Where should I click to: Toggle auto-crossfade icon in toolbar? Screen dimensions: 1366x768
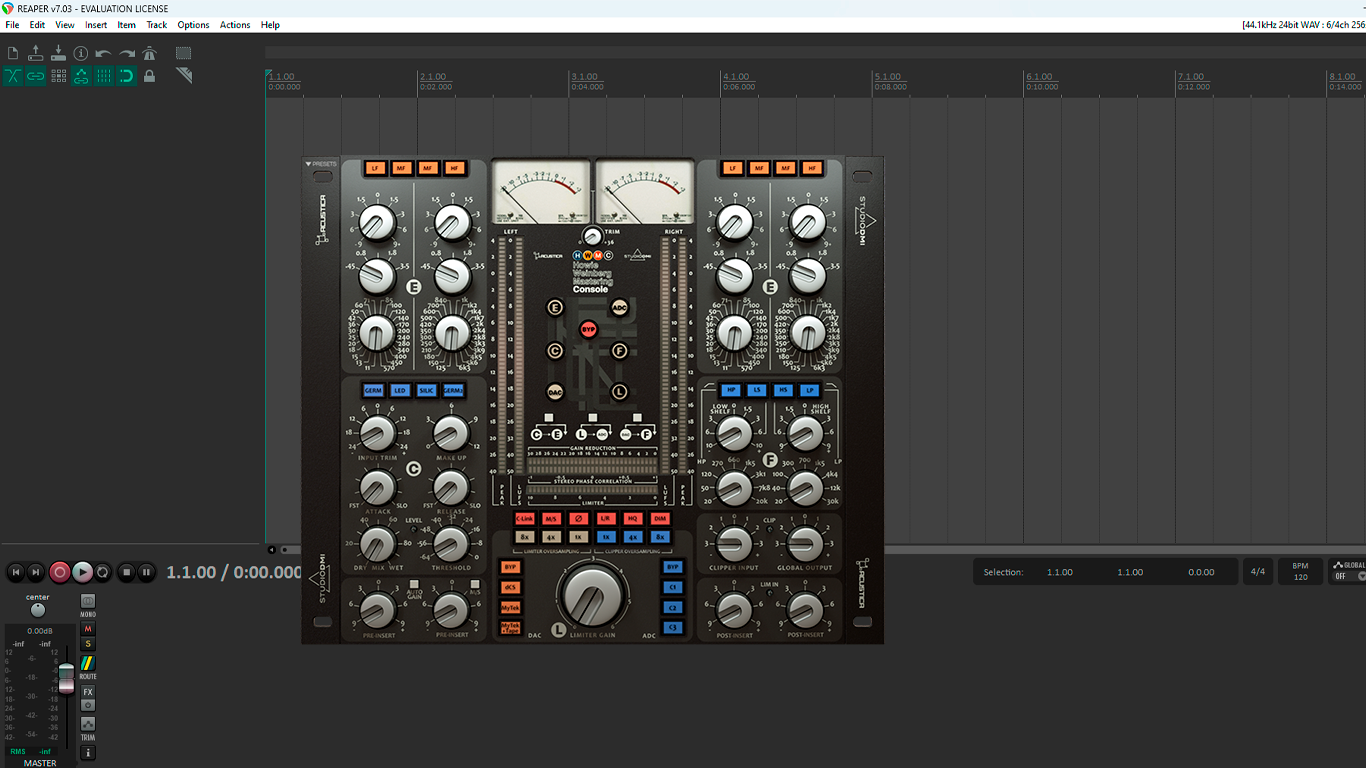click(x=13, y=76)
